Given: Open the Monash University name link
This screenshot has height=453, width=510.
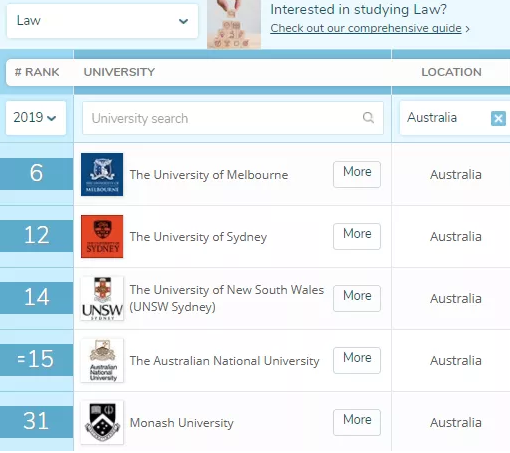Looking at the screenshot, I should (x=182, y=423).
